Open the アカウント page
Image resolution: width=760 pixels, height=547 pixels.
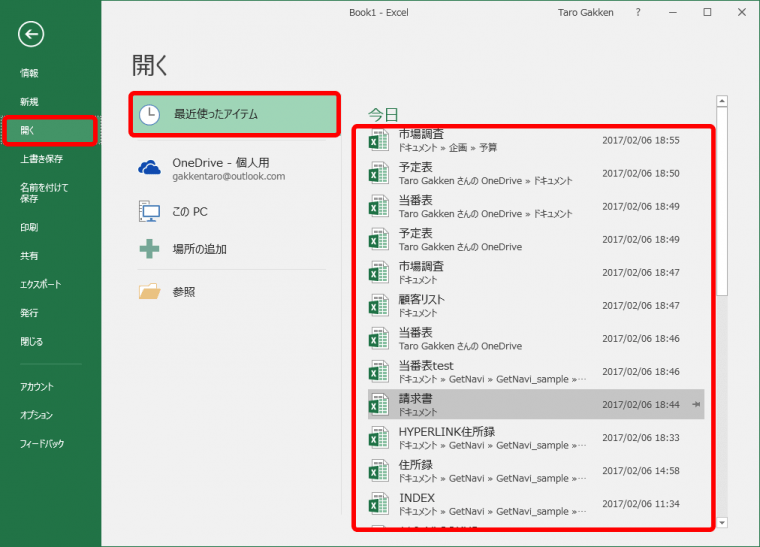pyautogui.click(x=37, y=387)
